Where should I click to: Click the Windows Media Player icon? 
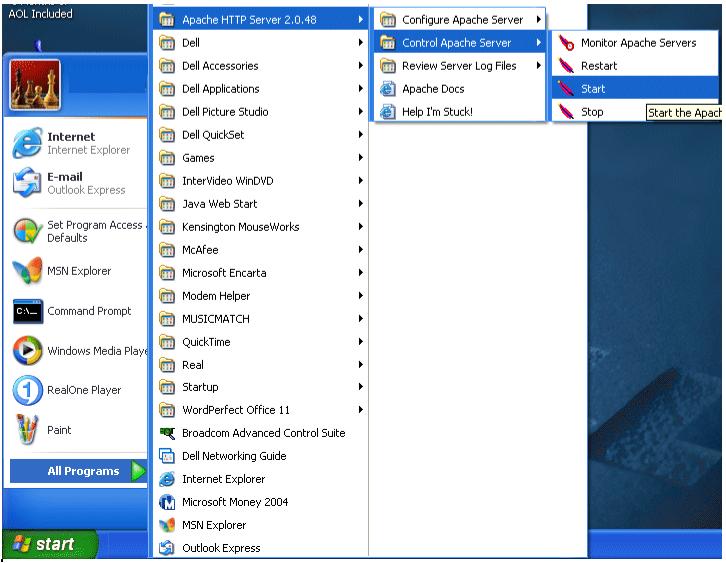pyautogui.click(x=27, y=351)
